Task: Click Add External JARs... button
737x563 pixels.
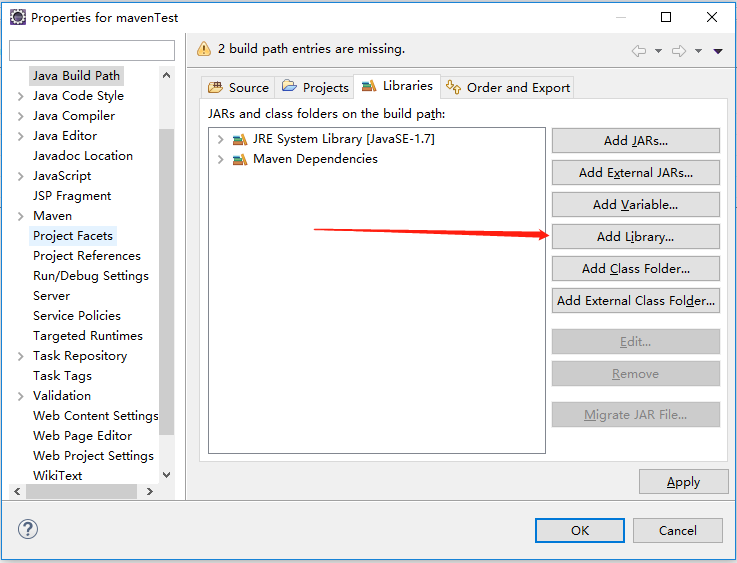Action: tap(635, 172)
